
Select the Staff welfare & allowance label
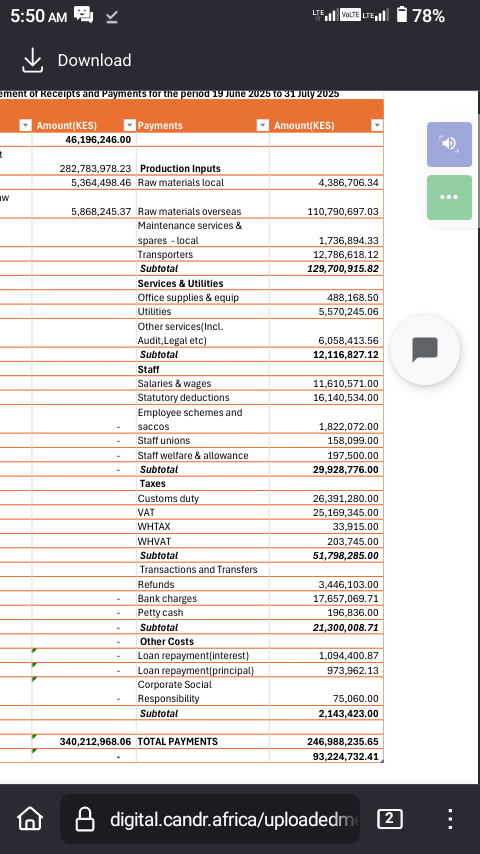(x=193, y=455)
